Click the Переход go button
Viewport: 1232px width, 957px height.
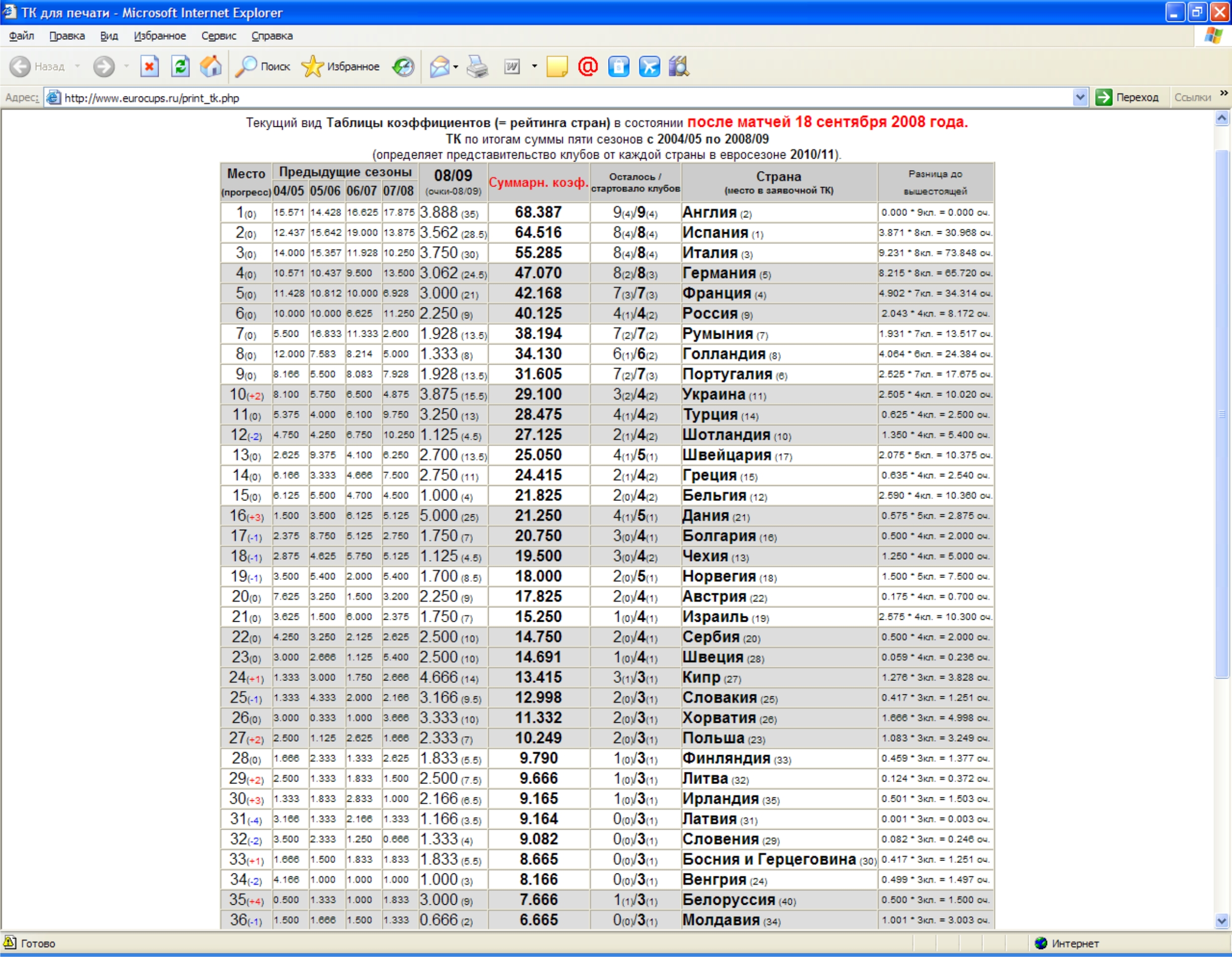pos(1128,97)
